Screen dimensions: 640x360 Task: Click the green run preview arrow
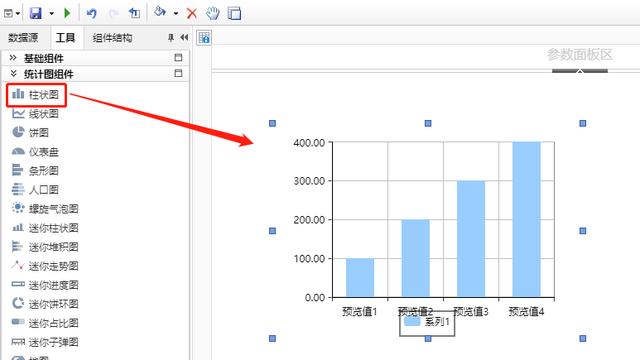click(67, 13)
